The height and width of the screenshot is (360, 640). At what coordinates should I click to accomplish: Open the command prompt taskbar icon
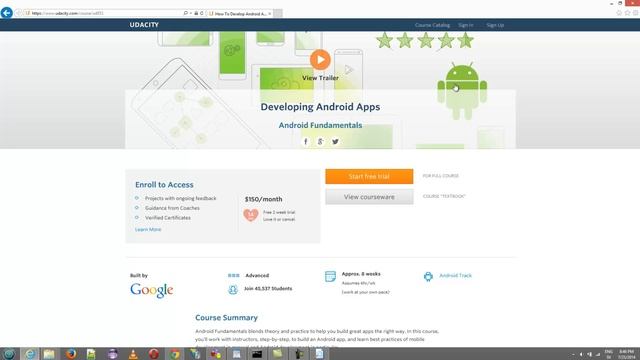257,354
